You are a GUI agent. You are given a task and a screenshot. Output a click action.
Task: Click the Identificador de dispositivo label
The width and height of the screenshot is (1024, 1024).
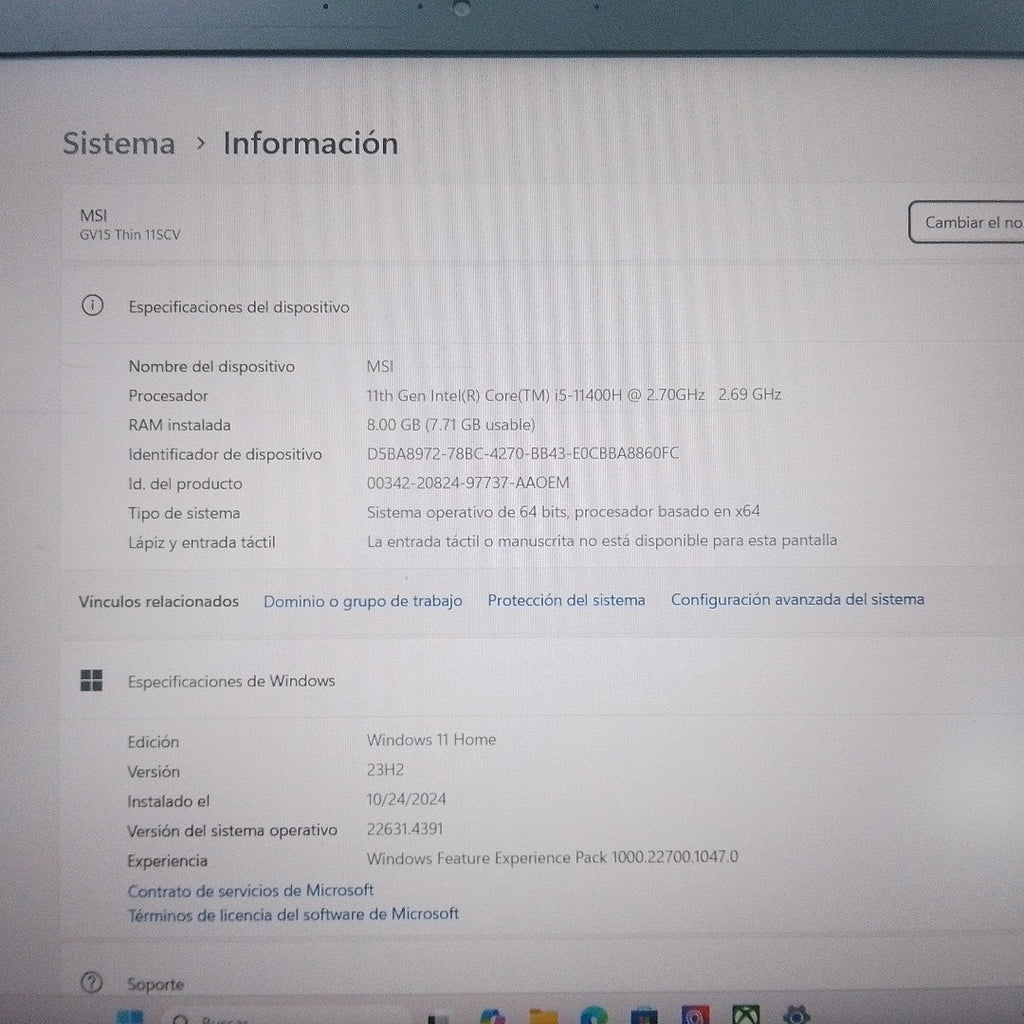(x=225, y=455)
